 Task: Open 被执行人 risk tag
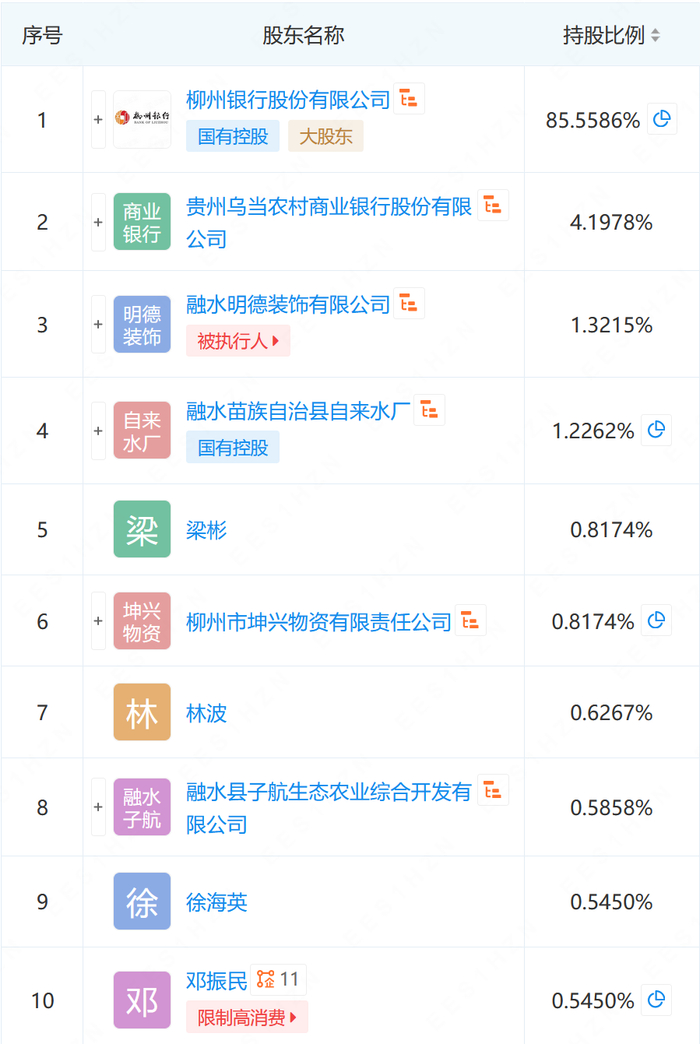point(238,341)
